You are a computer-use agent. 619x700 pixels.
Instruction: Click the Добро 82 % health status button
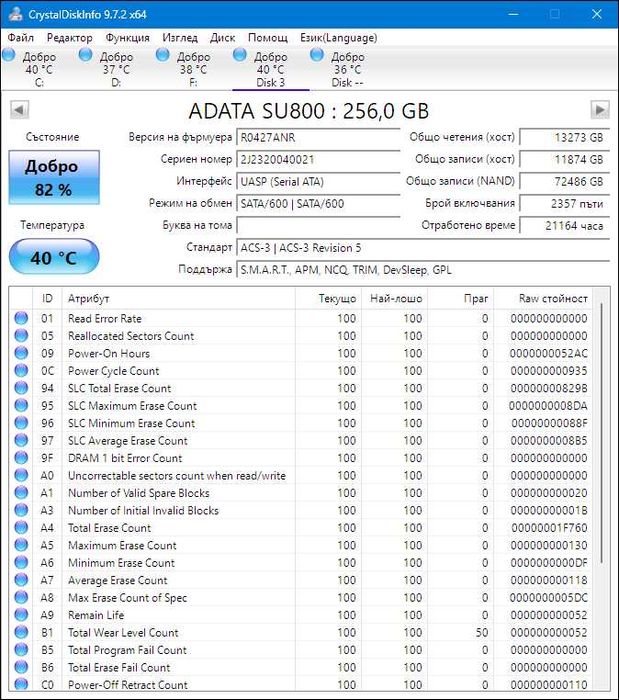[54, 178]
